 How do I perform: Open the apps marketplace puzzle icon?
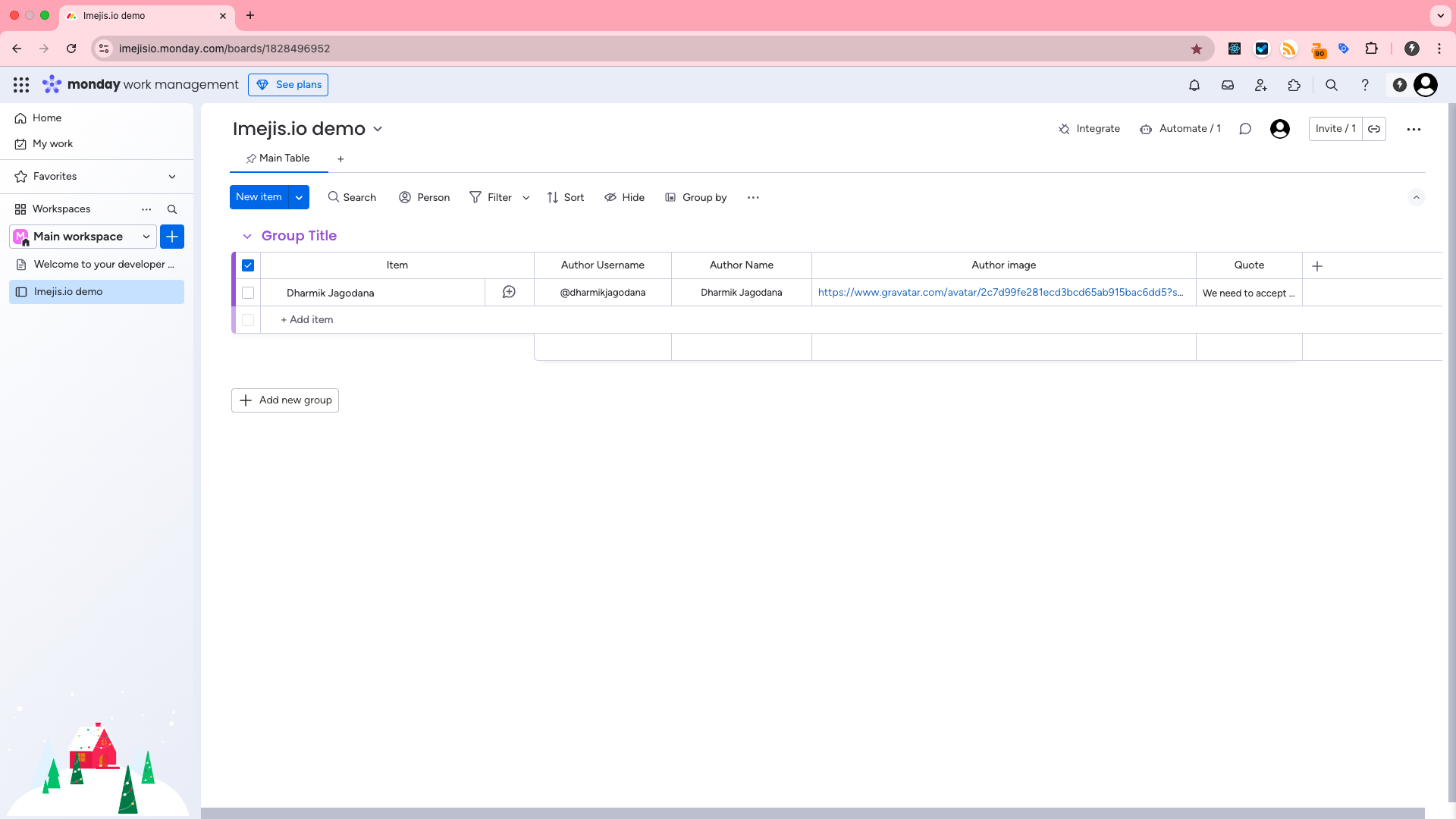tap(1294, 85)
